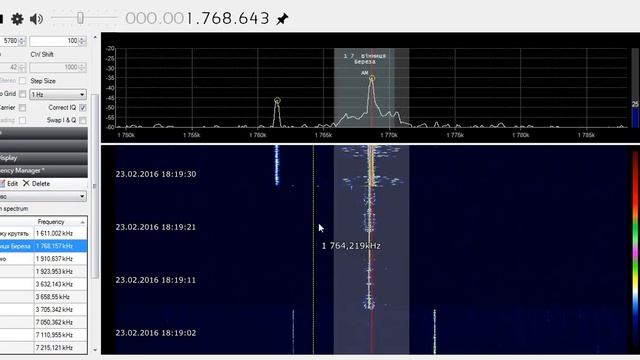Collapse the Frequency Manager panel header

pos(44,171)
